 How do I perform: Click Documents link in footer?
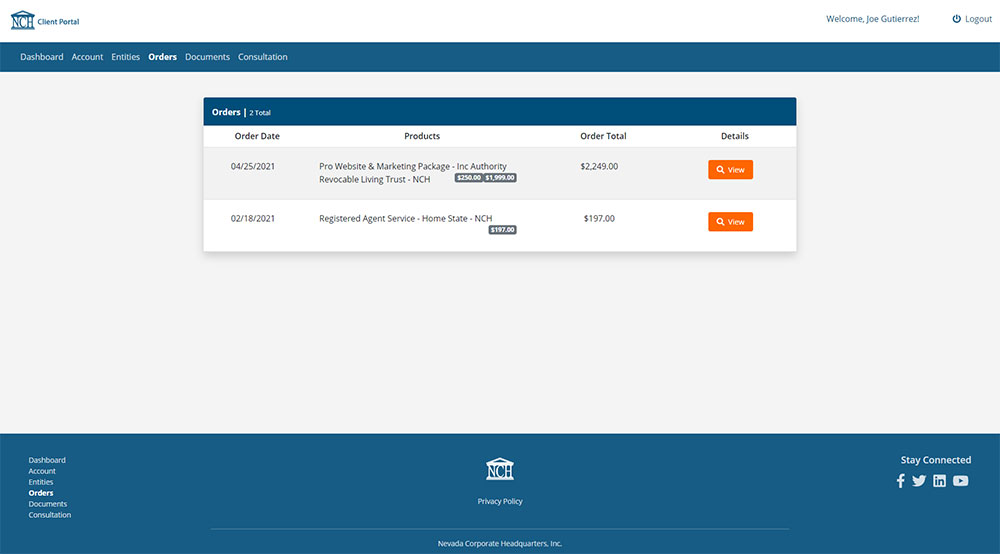click(x=48, y=504)
